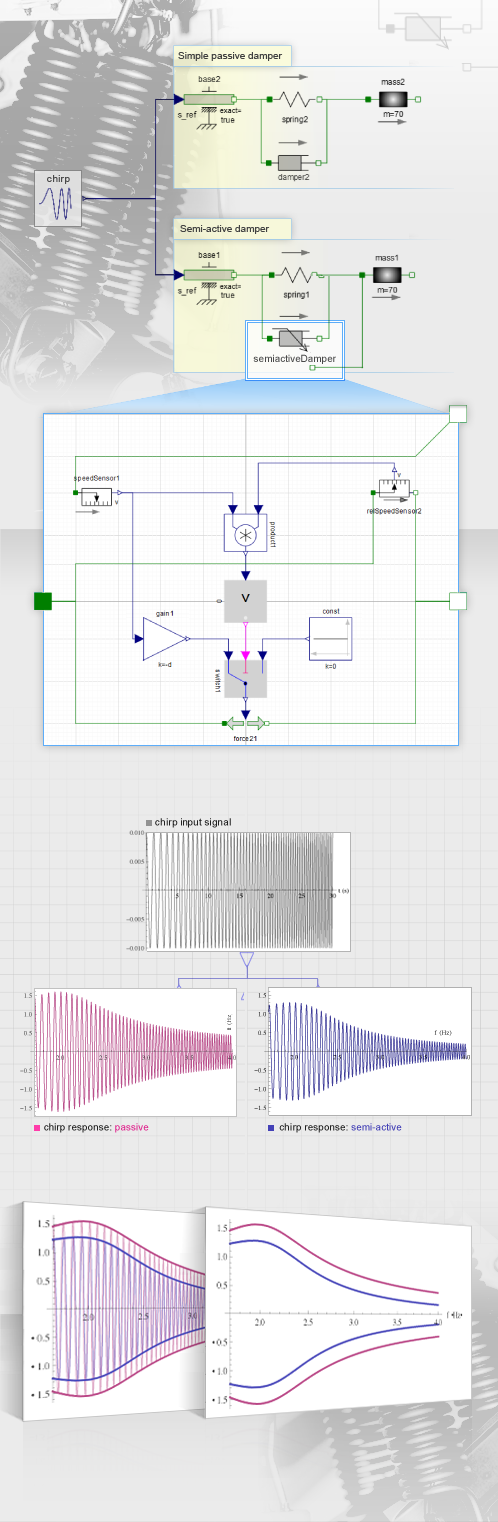Click the switch1 block

click(x=246, y=677)
